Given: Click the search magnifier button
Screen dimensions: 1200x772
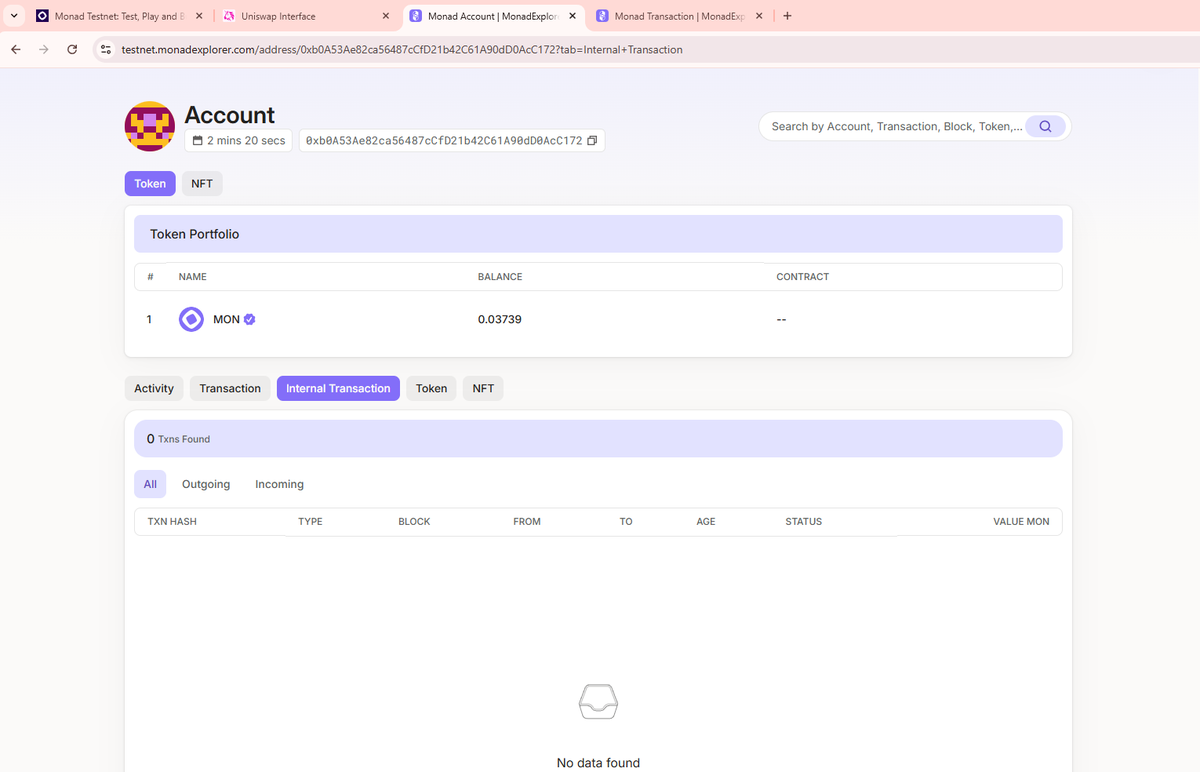Looking at the screenshot, I should (x=1045, y=126).
